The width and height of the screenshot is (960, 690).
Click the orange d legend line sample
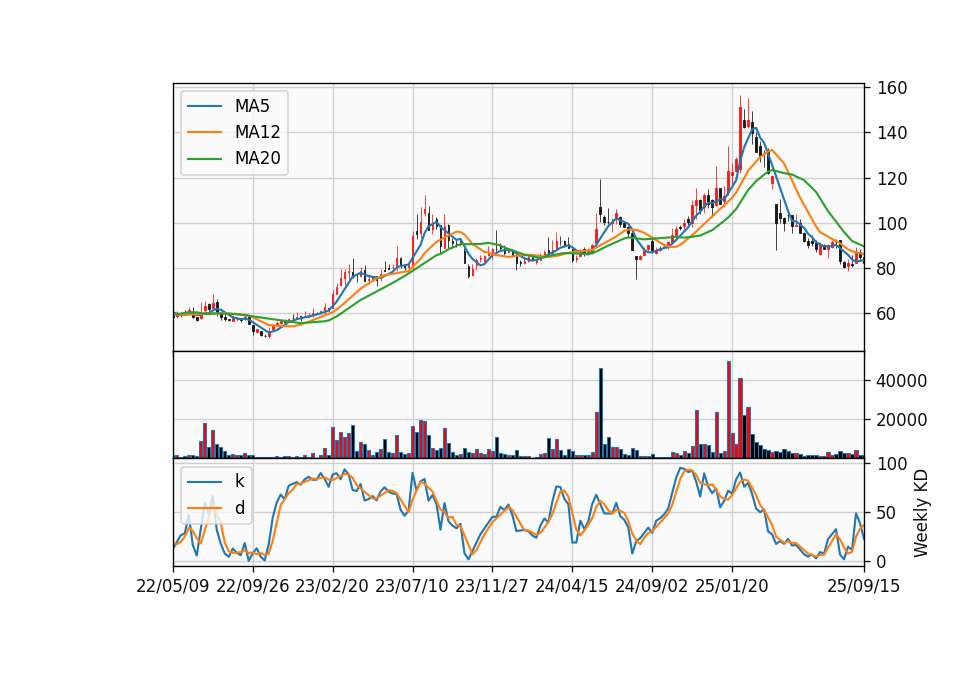point(204,508)
